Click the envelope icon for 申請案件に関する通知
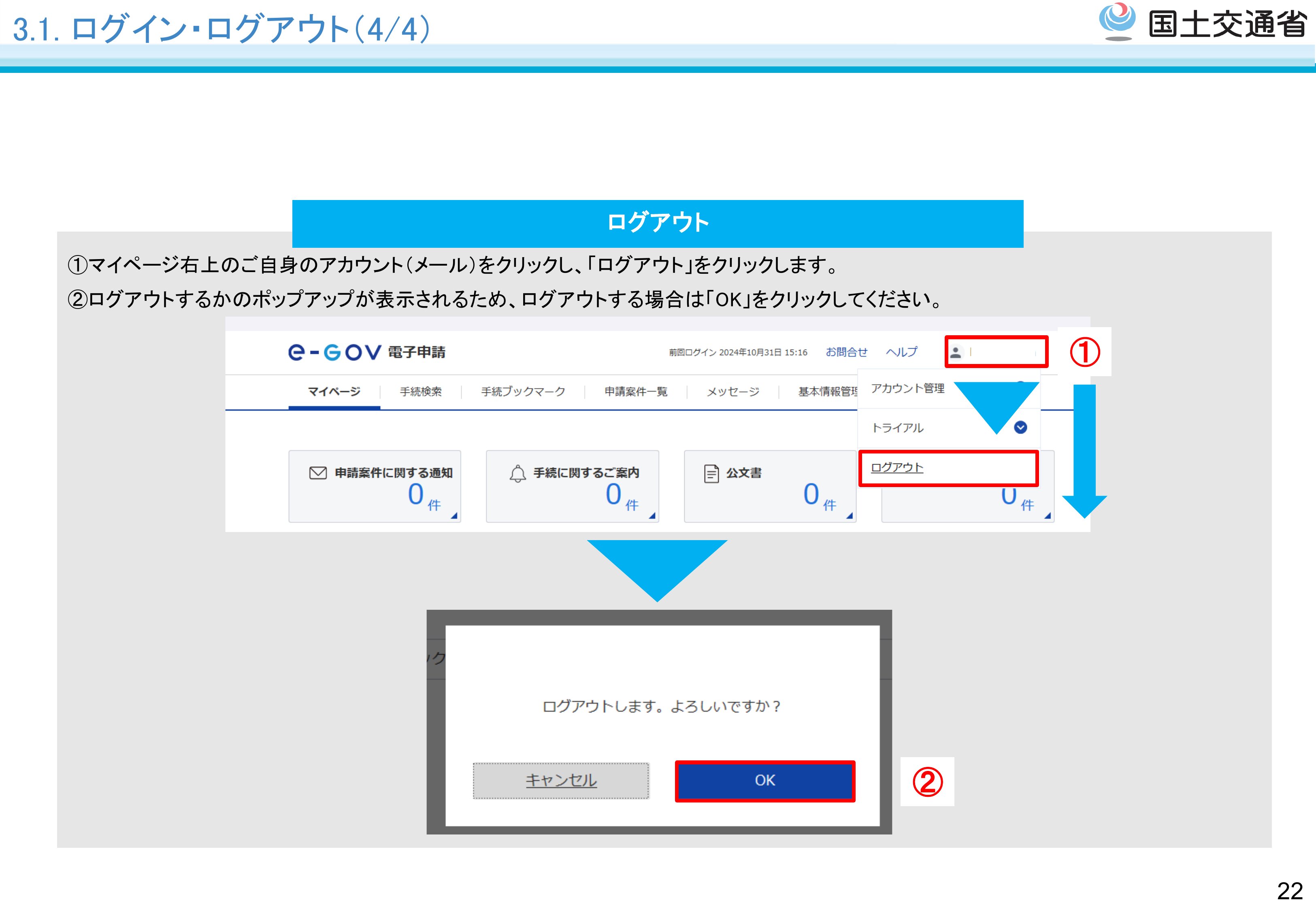 (318, 473)
